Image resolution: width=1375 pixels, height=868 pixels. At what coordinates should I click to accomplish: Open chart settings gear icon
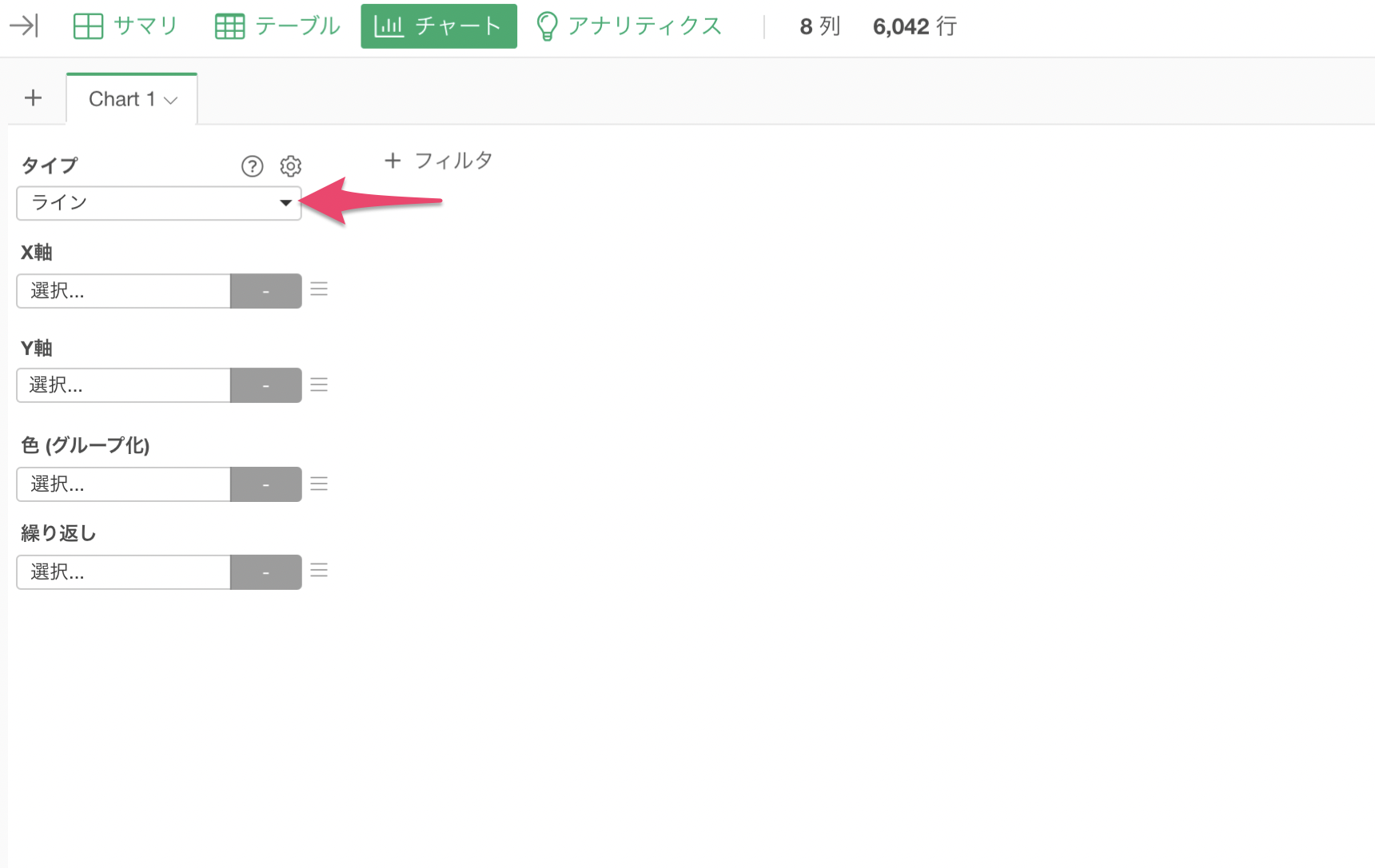(x=290, y=166)
